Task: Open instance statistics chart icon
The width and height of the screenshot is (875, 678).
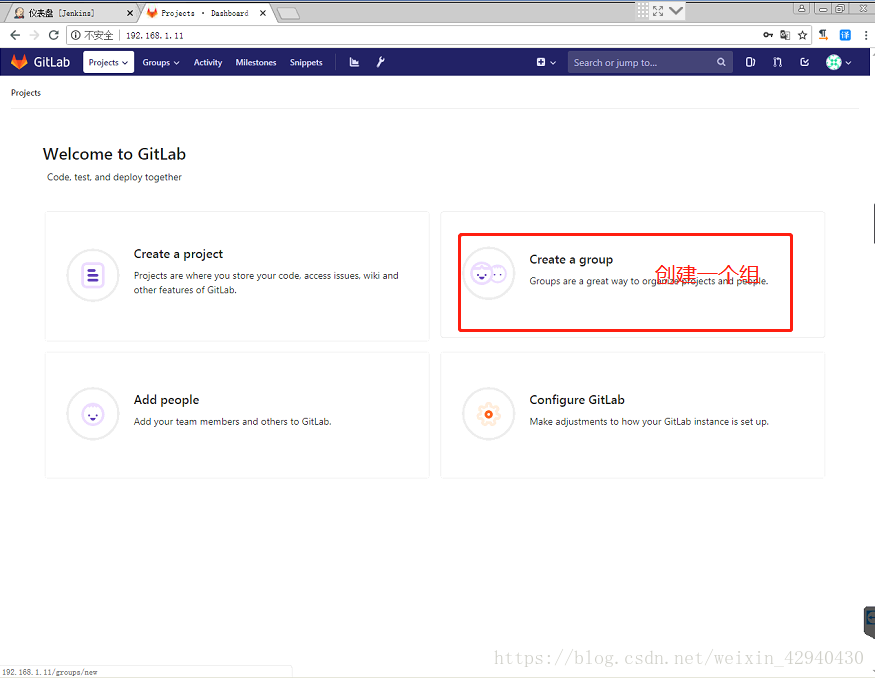Action: [x=354, y=62]
